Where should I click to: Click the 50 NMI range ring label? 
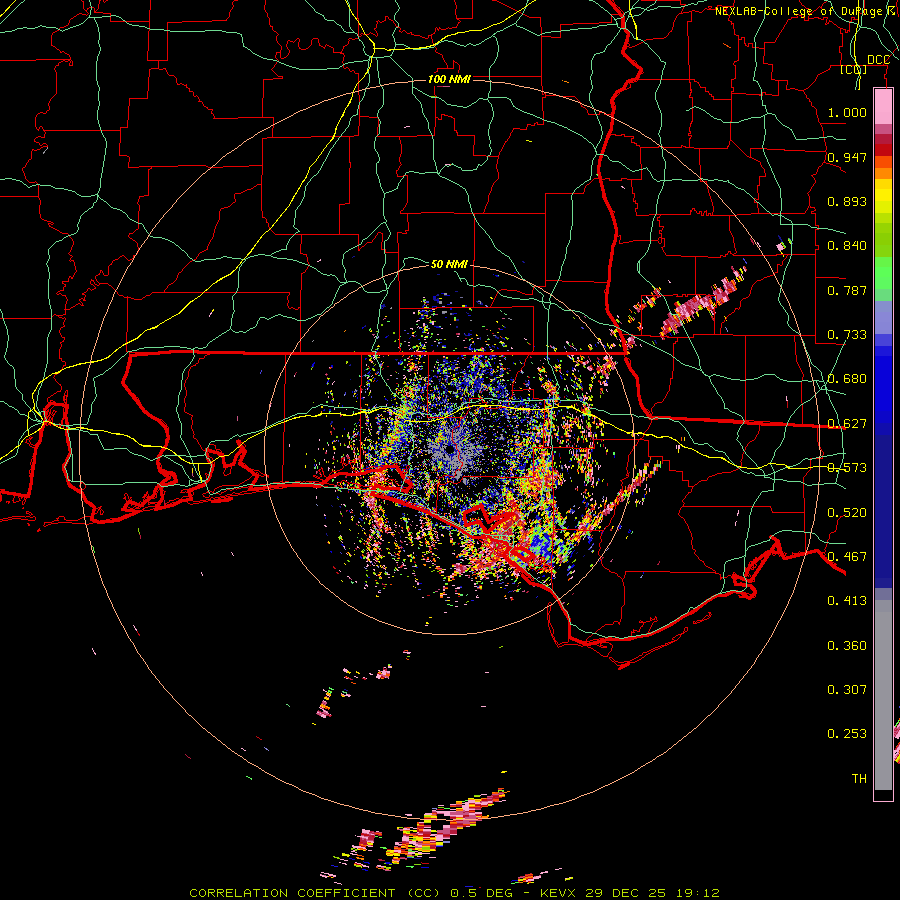click(449, 264)
